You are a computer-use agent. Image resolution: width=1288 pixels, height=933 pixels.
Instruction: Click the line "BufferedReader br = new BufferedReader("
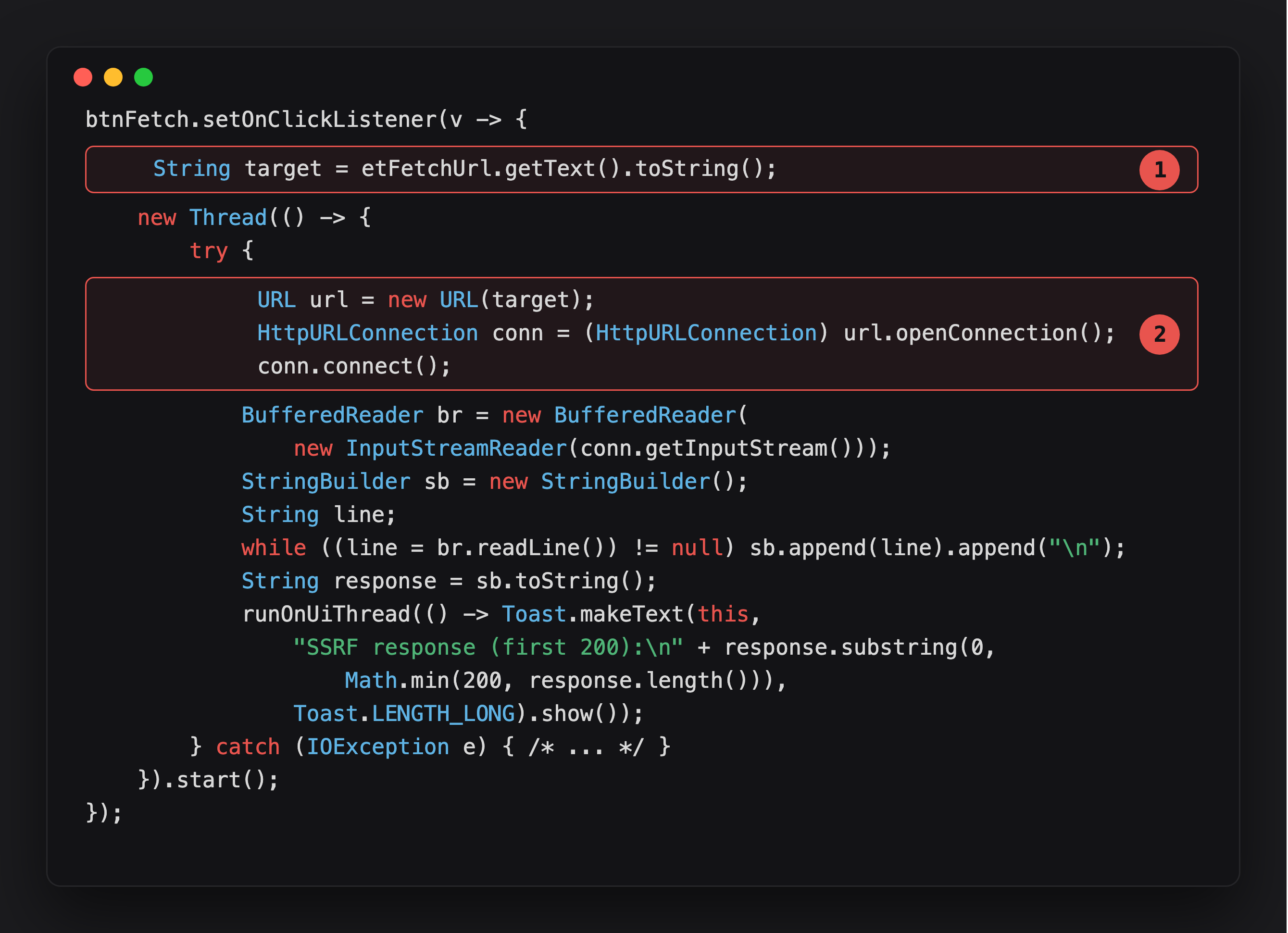495,416
